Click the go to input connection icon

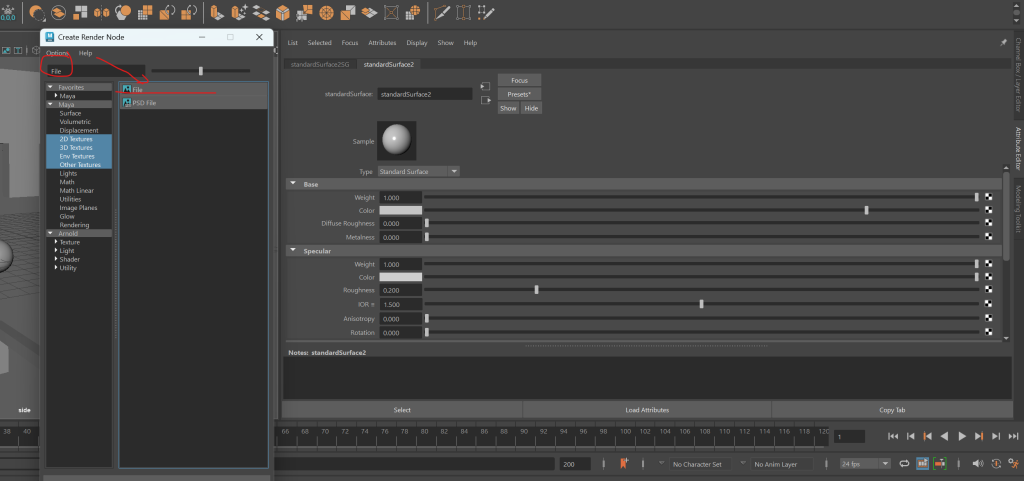coord(484,84)
